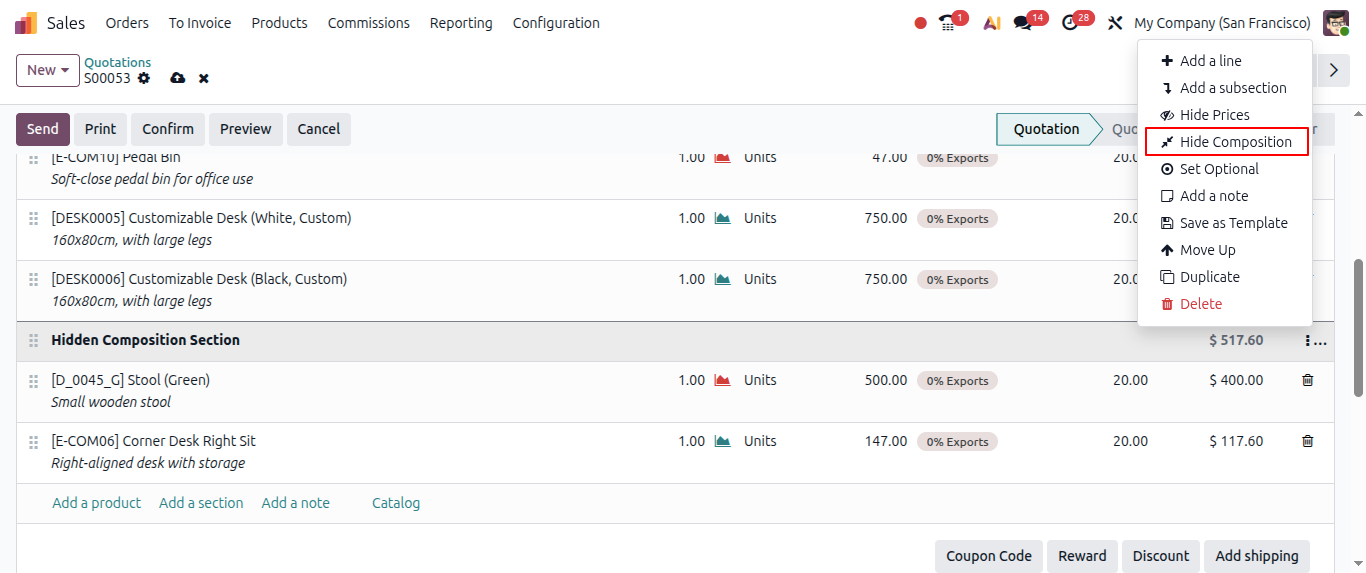Toggle Set Optional in the section menu

1224,169
